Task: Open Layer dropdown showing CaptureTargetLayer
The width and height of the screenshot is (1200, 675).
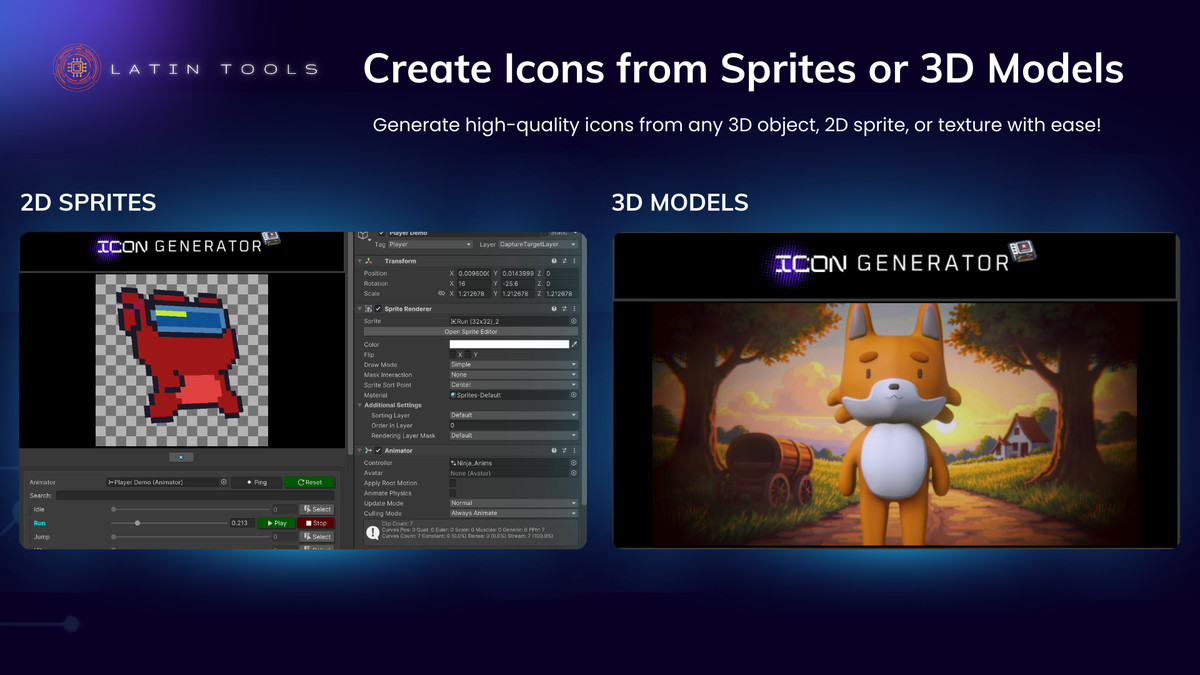Action: (538, 244)
